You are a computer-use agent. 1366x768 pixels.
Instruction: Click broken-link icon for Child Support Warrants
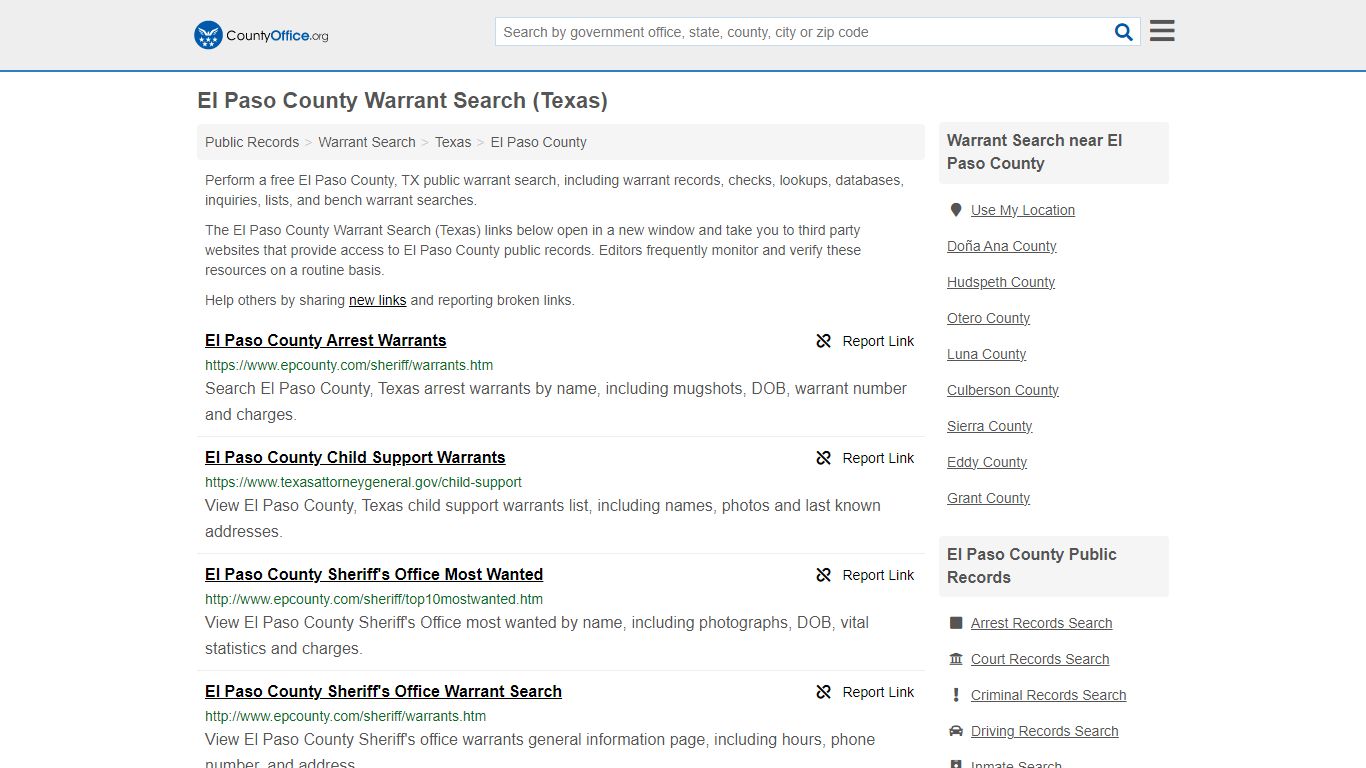tap(824, 458)
